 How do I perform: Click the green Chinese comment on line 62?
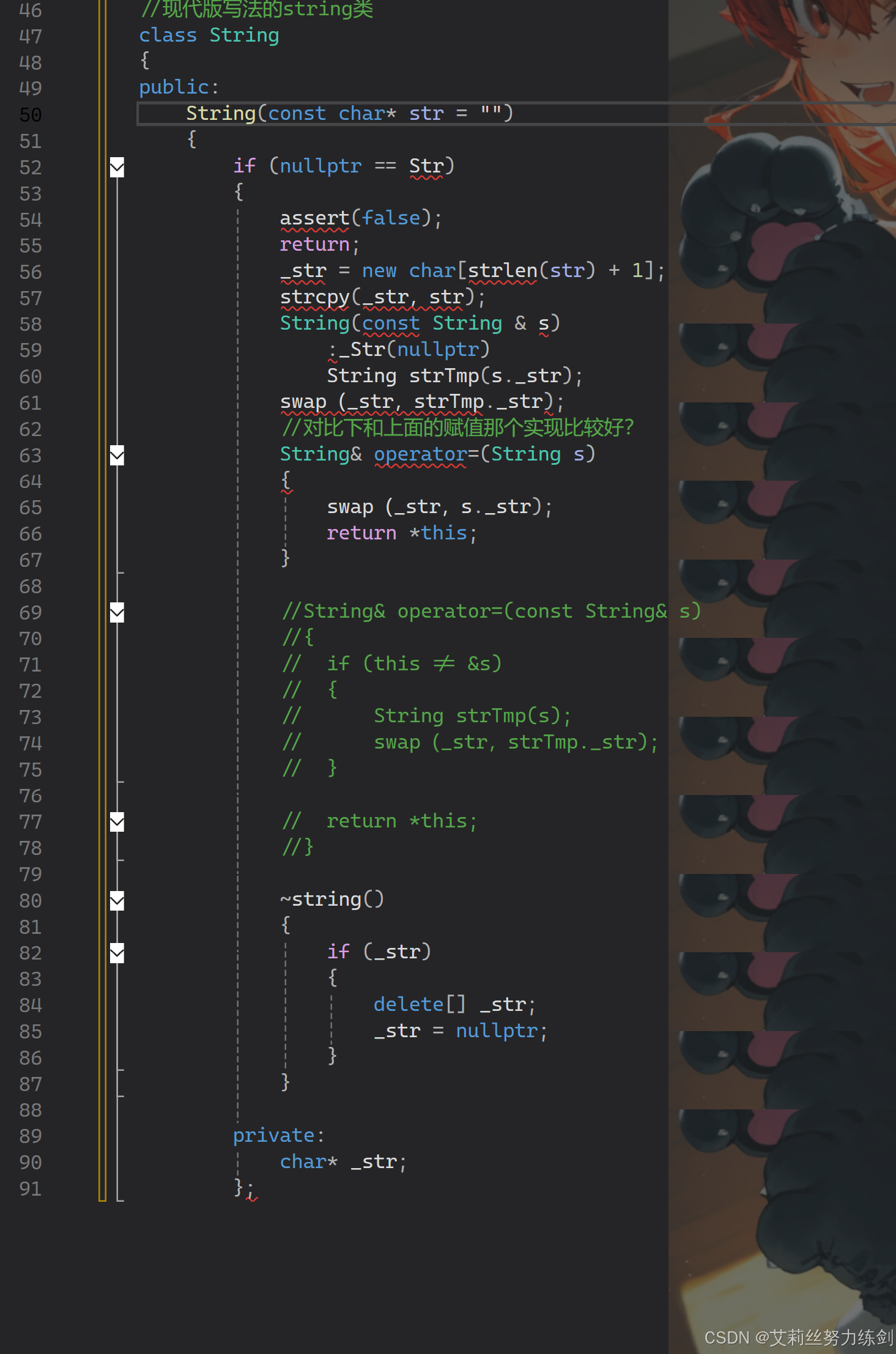457,427
